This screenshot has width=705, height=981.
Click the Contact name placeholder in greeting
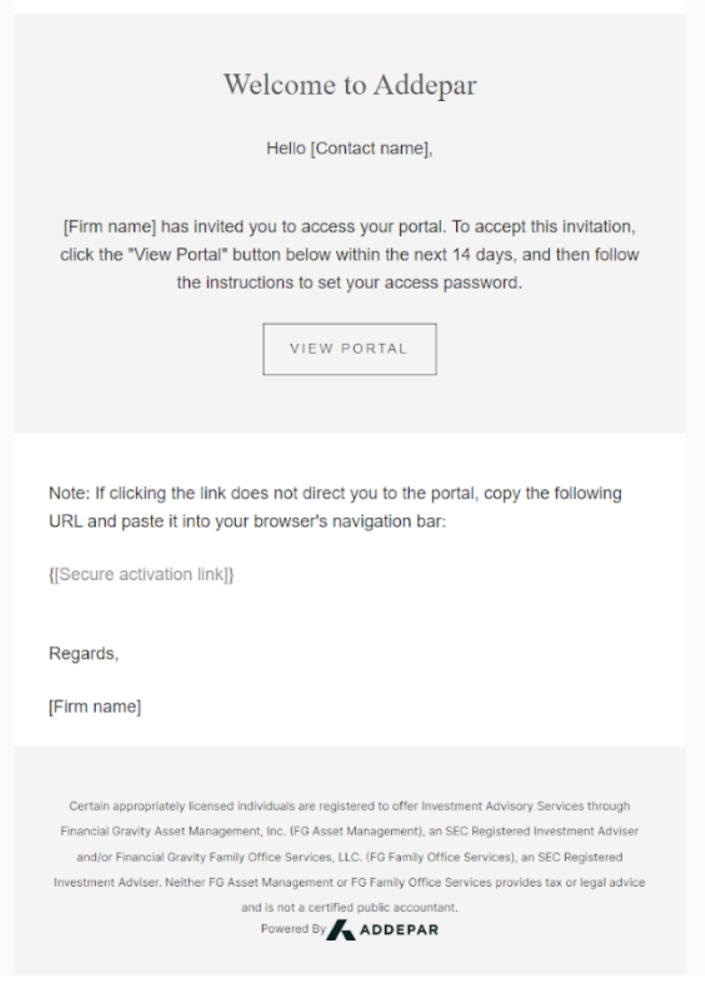369,148
